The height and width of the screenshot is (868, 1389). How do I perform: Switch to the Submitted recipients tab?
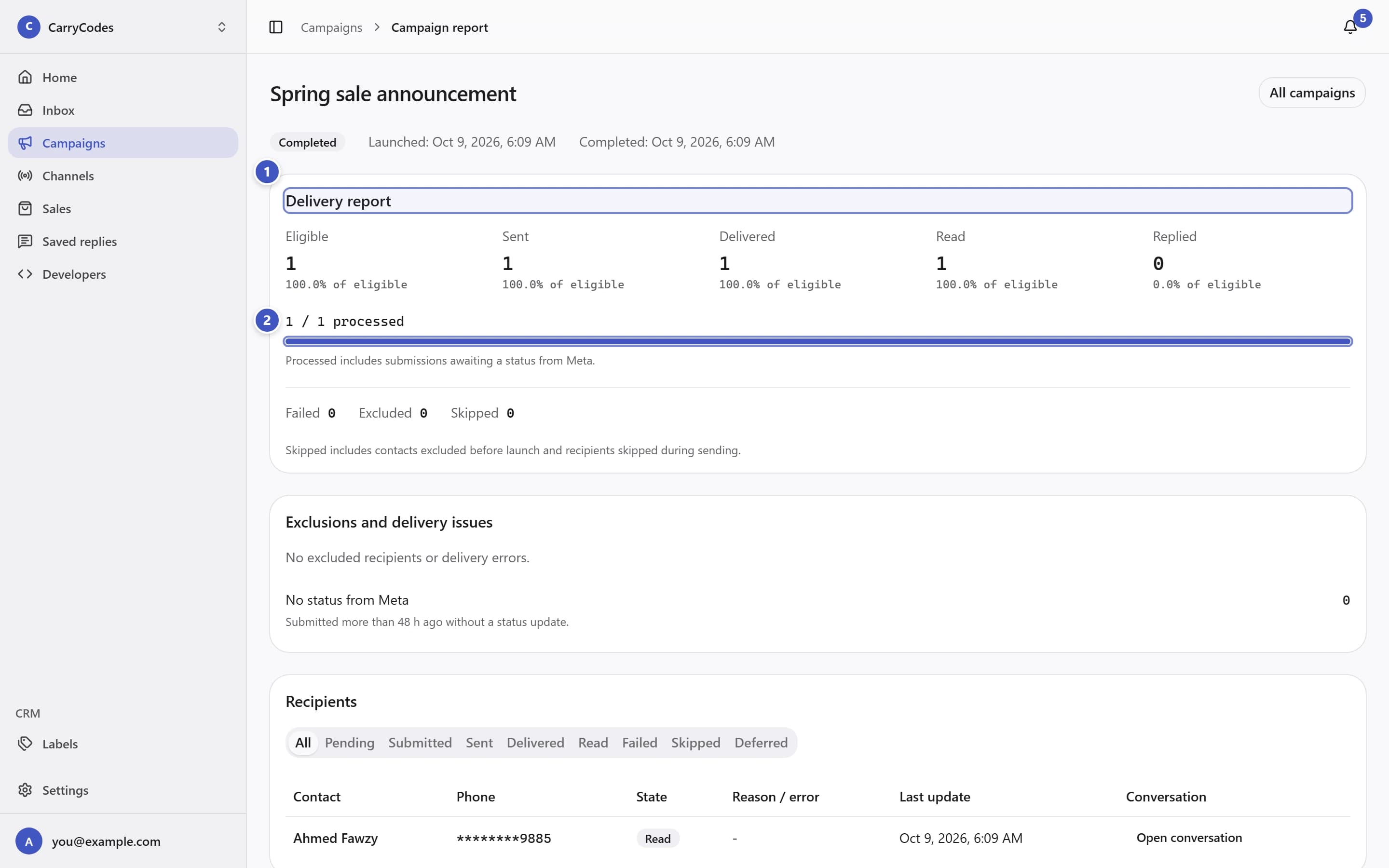pos(420,742)
